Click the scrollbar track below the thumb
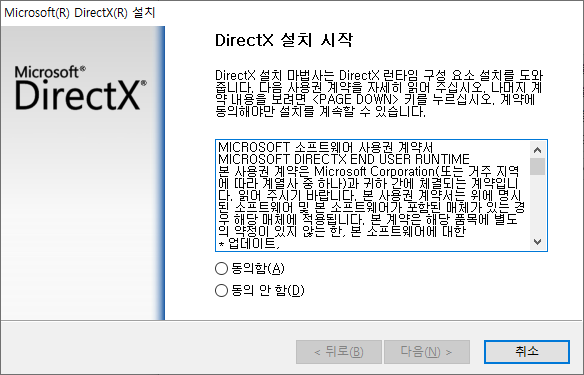Viewport: 584px width, 375px height. 537,205
